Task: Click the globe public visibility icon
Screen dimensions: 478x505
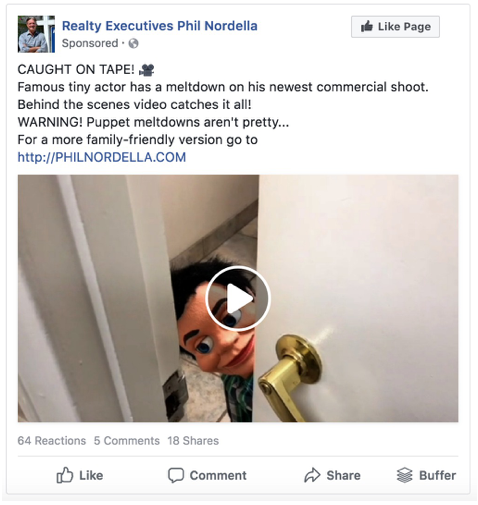Action: [133, 43]
